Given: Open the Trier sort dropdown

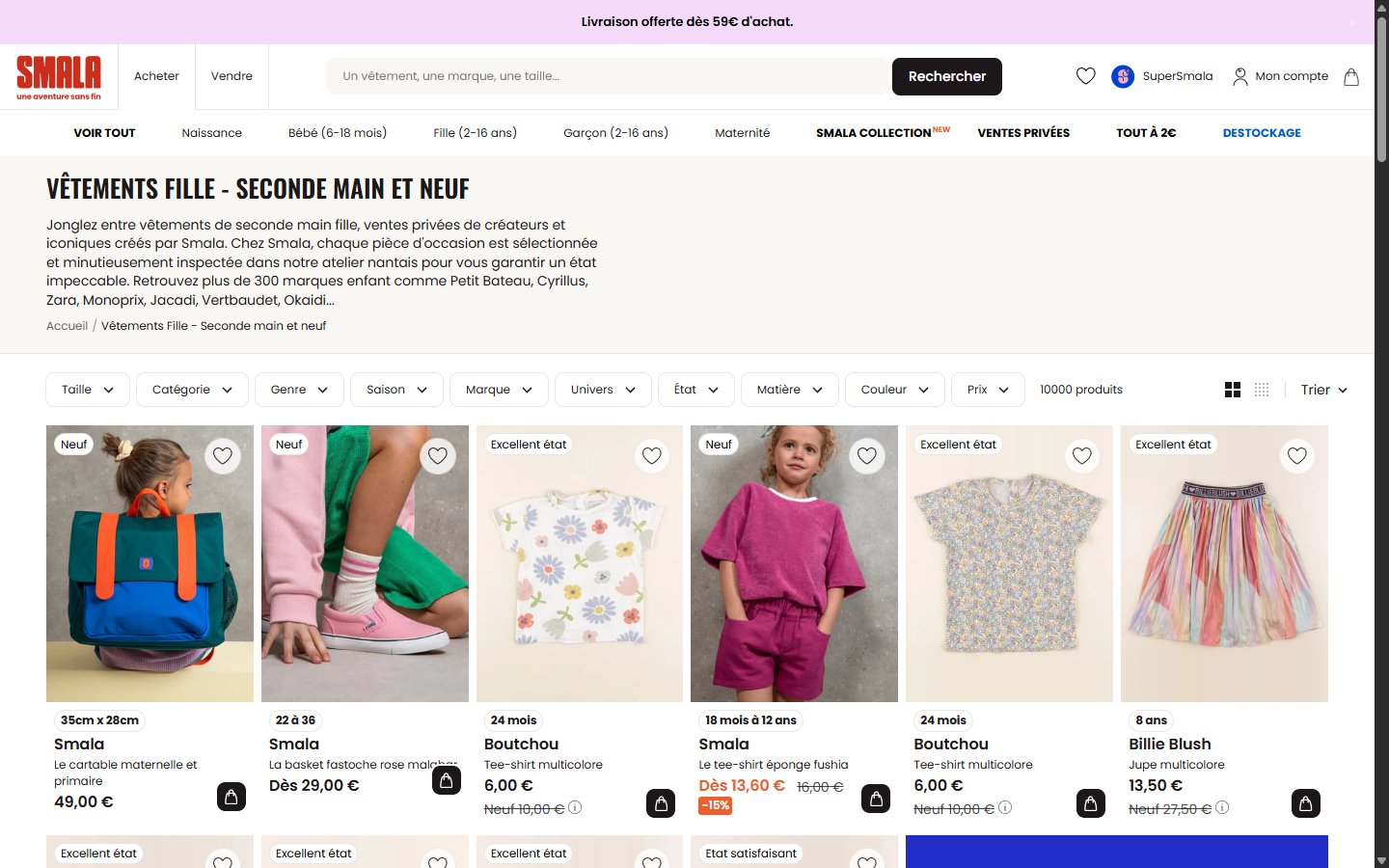Looking at the screenshot, I should point(1323,390).
